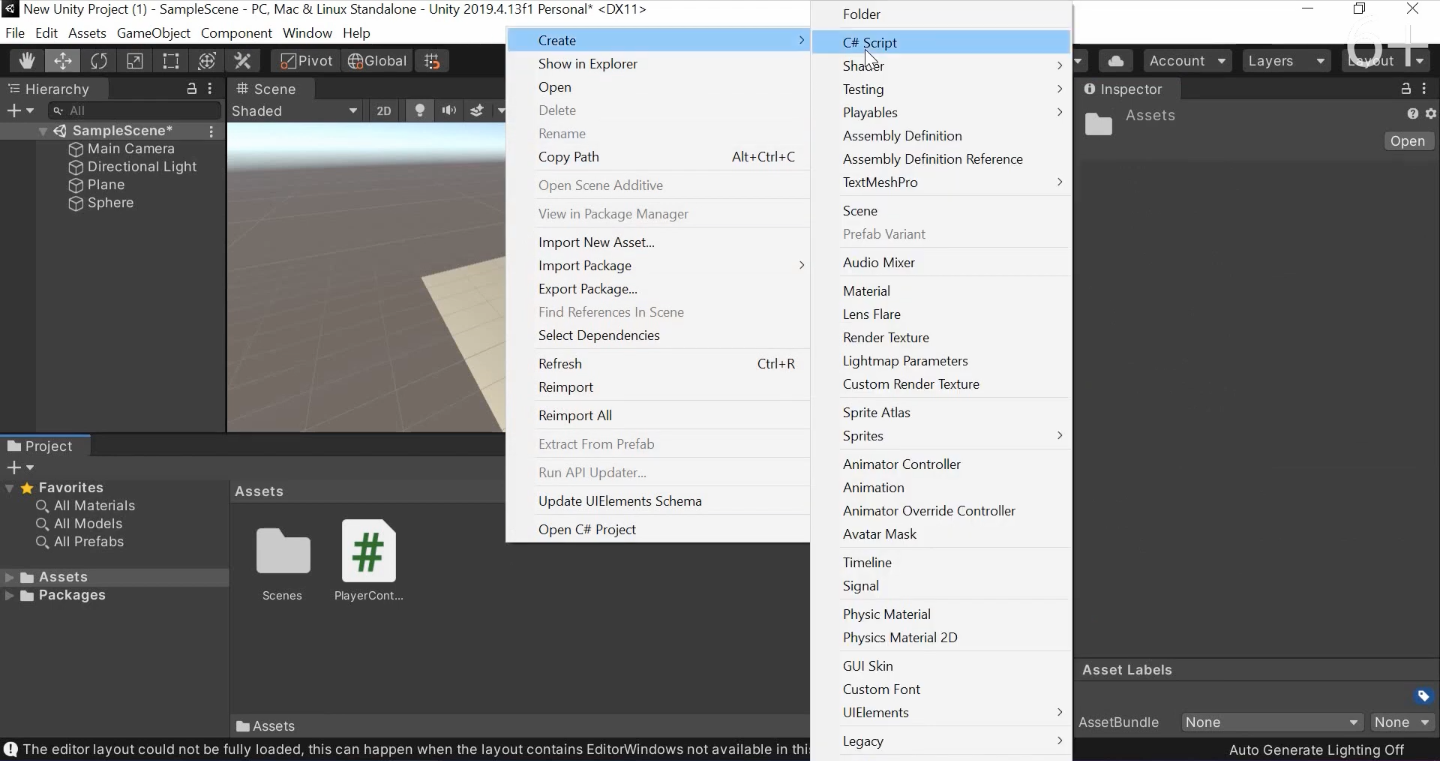The width and height of the screenshot is (1440, 761).
Task: Click the cloud services icon
Action: point(1116,61)
